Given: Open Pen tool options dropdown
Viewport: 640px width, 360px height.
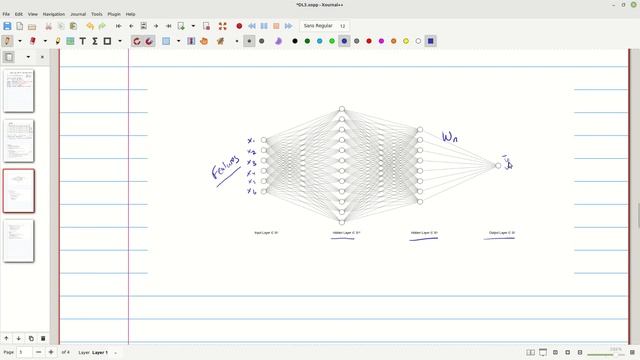Looking at the screenshot, I should tap(20, 41).
